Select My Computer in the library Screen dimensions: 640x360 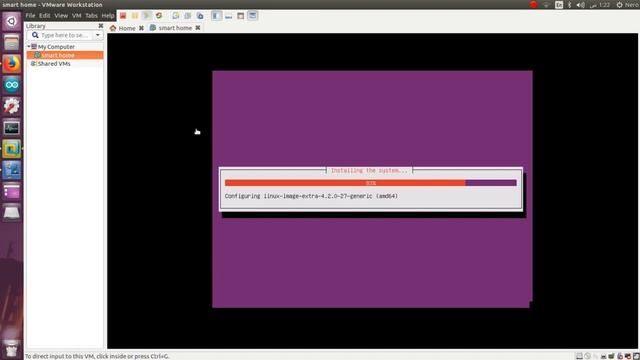pos(56,47)
